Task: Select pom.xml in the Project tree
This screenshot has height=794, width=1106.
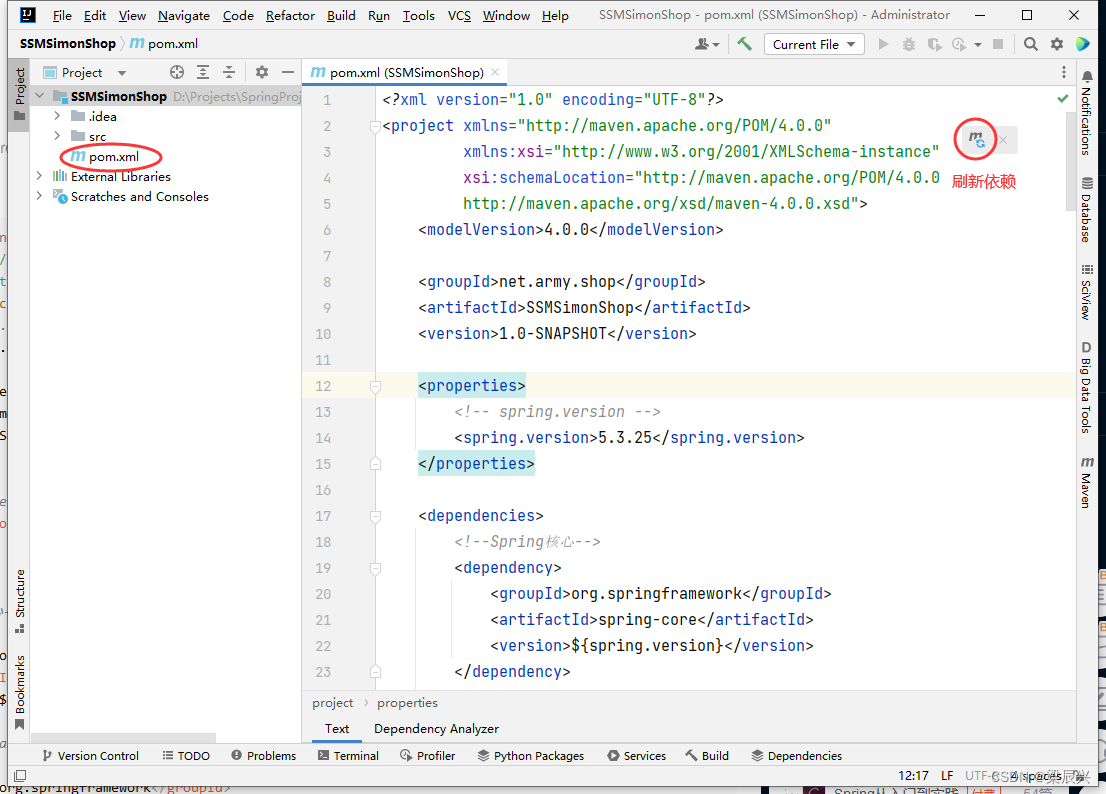Action: click(x=114, y=156)
